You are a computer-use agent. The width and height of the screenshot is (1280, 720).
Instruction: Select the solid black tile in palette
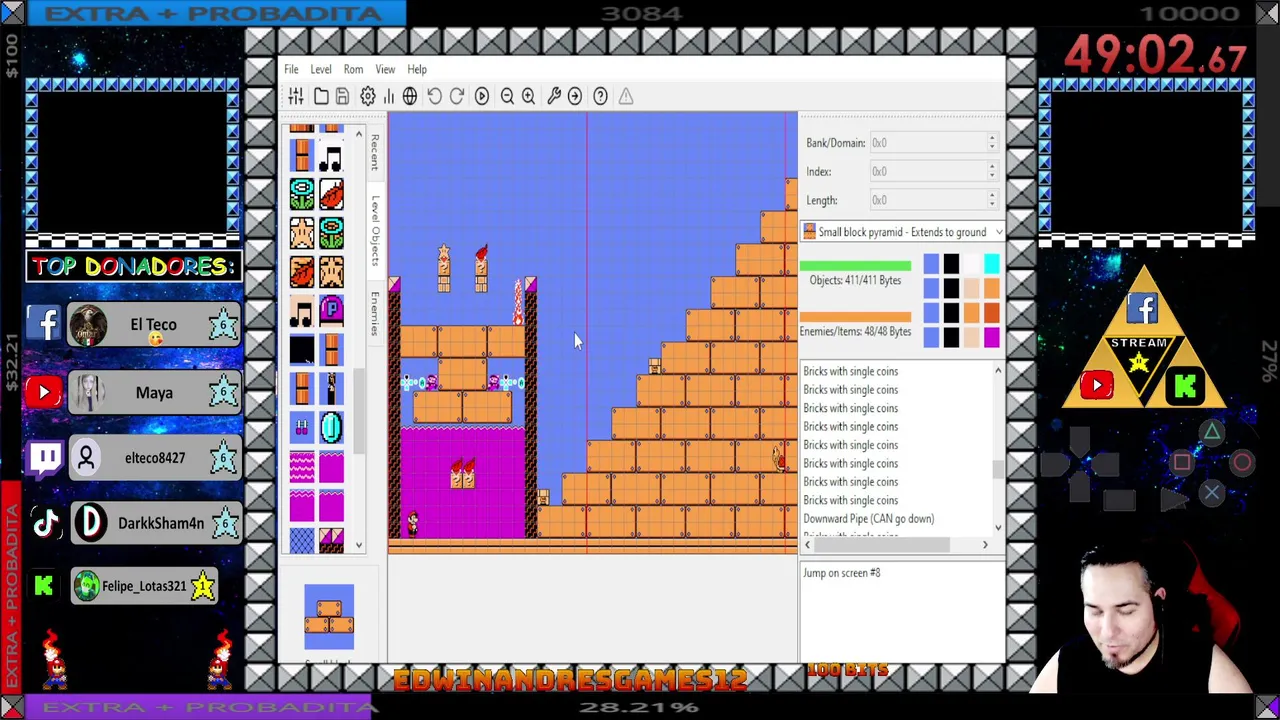coord(302,349)
